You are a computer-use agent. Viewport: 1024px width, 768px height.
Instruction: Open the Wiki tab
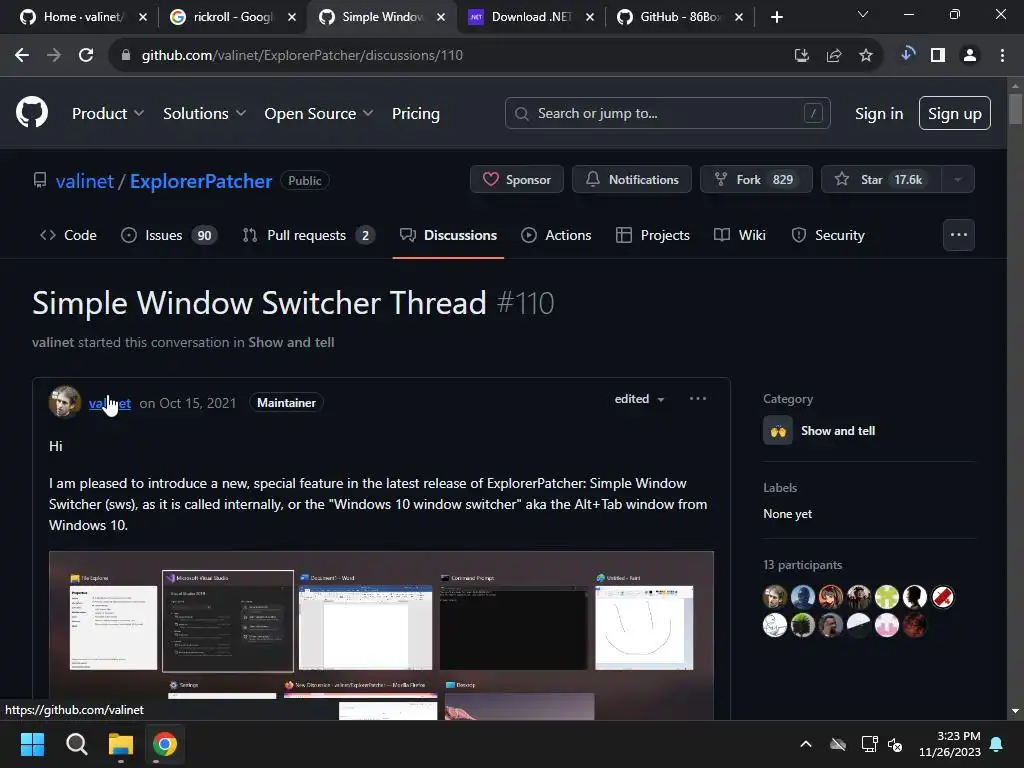point(739,235)
